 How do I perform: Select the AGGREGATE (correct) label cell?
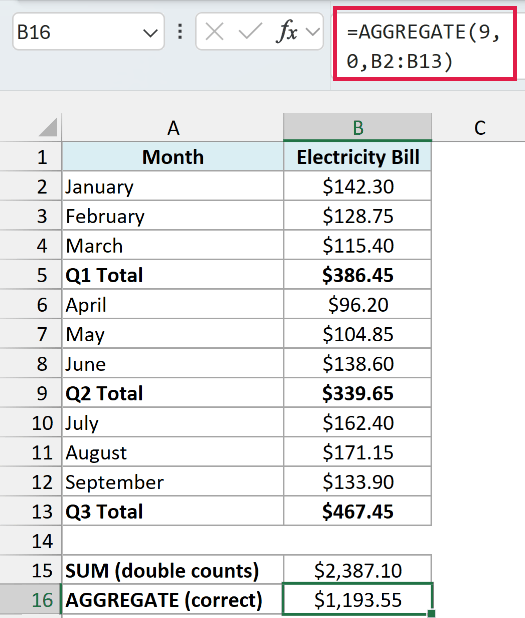173,600
